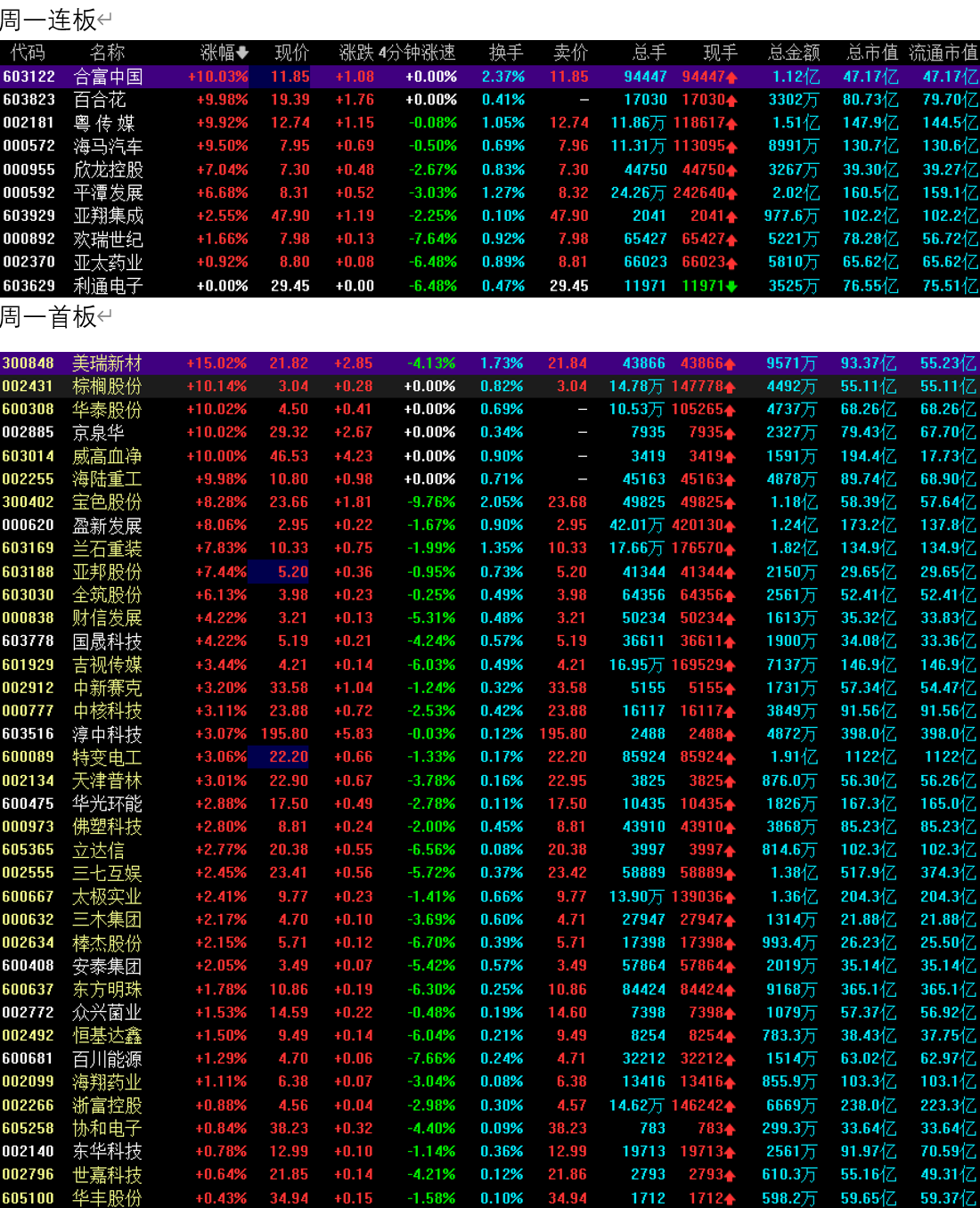This screenshot has height=1208, width=980.
Task: Click 总市值 column header
Action: (x=871, y=53)
